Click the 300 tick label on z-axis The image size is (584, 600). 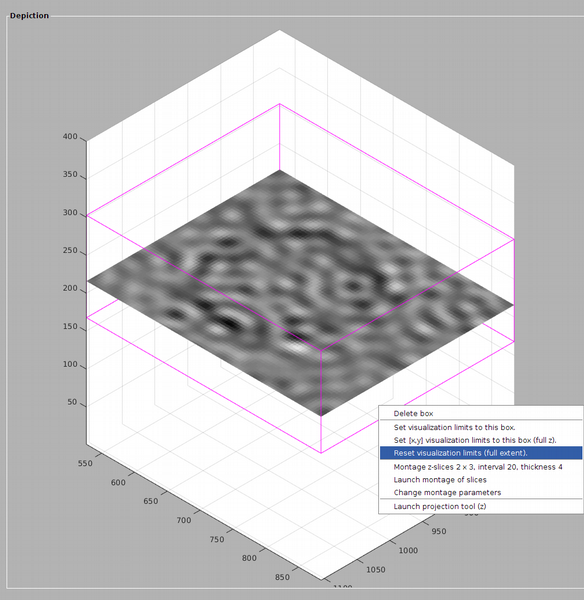coord(70,213)
